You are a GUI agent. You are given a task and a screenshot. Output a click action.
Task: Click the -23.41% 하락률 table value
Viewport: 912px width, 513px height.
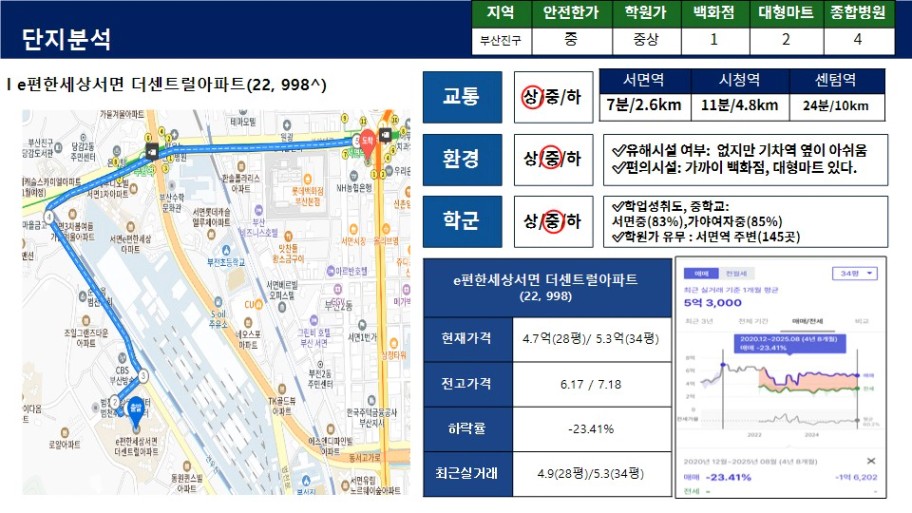coord(591,429)
